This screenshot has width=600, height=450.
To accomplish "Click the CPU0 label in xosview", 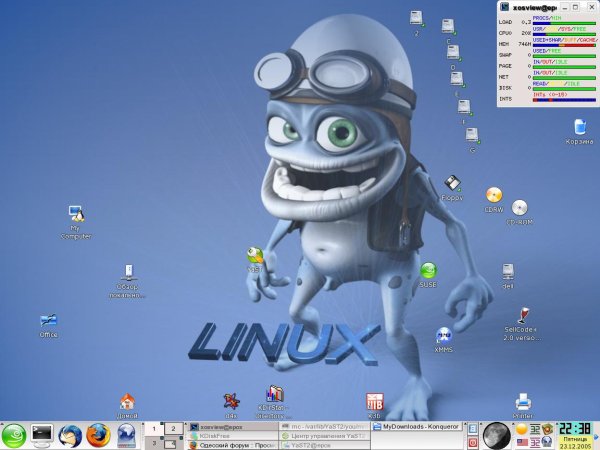I will click(x=505, y=33).
